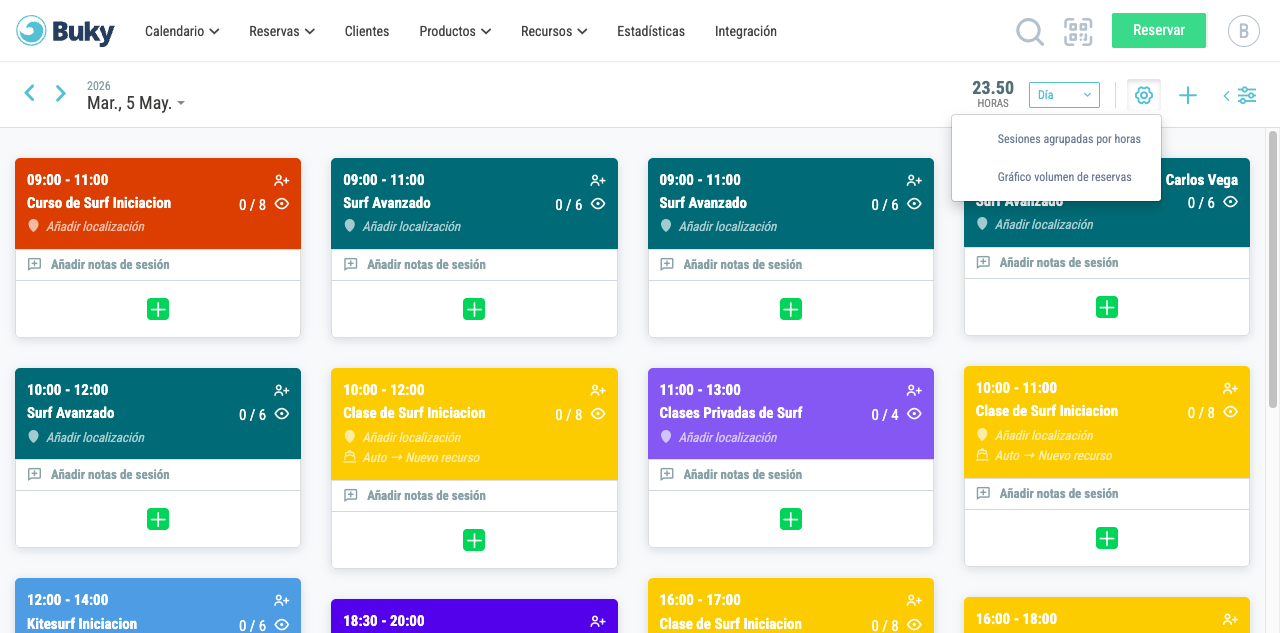1280x633 pixels.
Task: Toggle eye on Kitesurf Iniciacion card
Action: point(282,624)
